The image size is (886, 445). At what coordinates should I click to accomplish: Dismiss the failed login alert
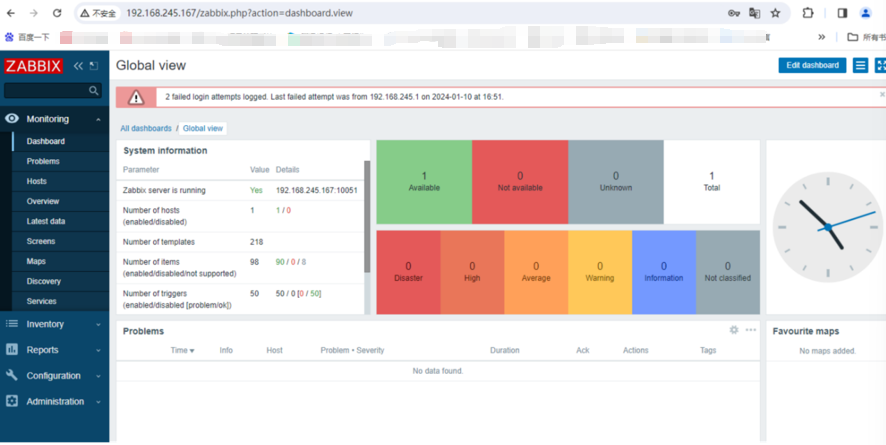click(882, 95)
